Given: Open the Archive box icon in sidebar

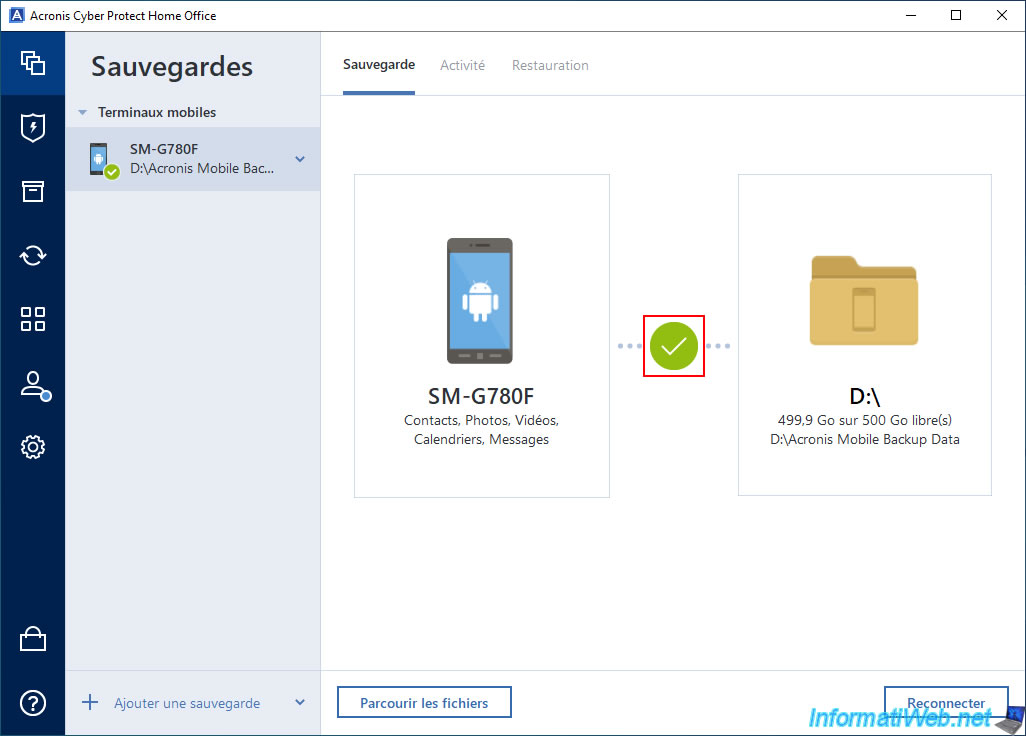Looking at the screenshot, I should click(33, 191).
